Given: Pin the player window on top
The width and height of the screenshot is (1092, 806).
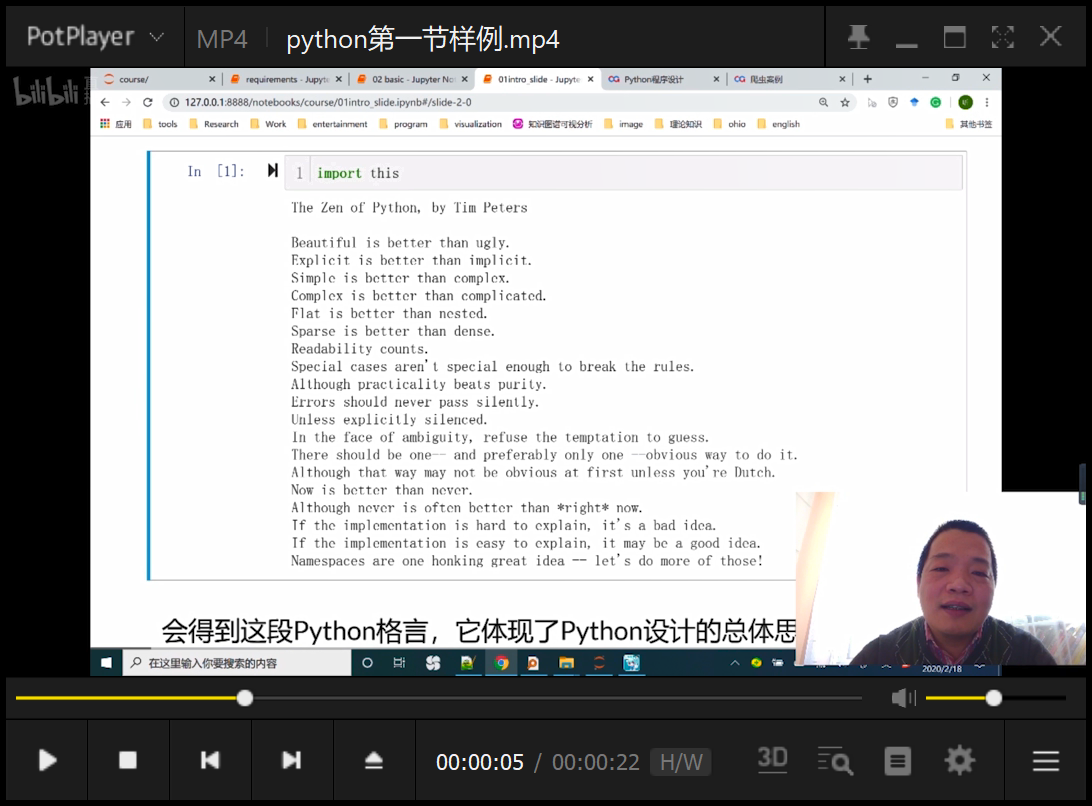Looking at the screenshot, I should pos(858,38).
